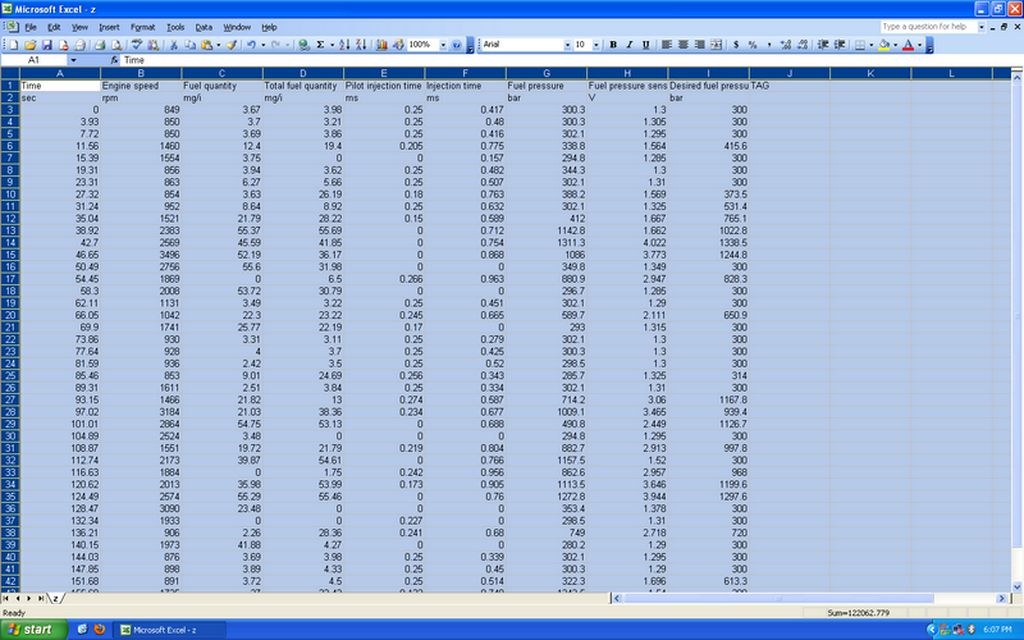
Task: Expand the Undo history arrow
Action: (x=263, y=44)
